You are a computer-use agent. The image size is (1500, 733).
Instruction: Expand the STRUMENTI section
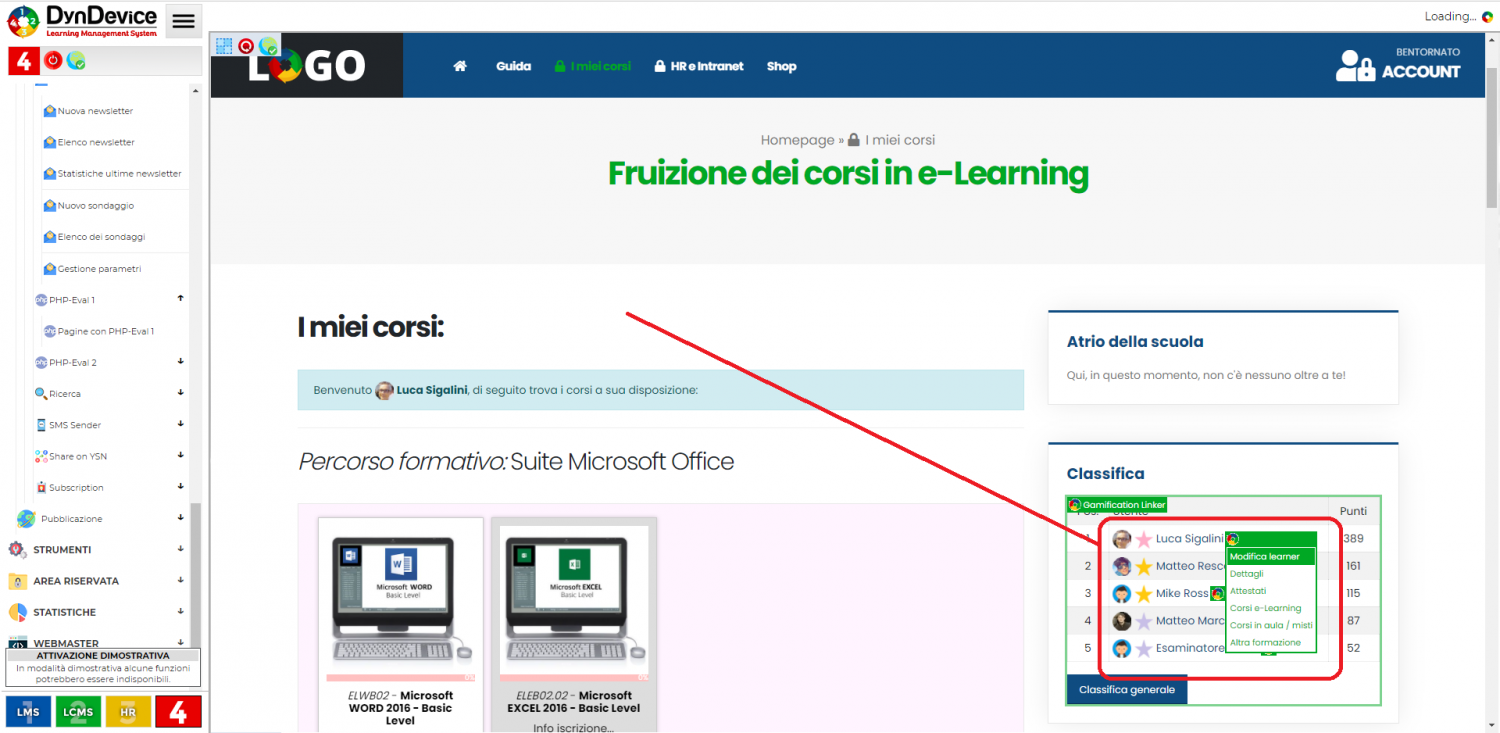[181, 549]
